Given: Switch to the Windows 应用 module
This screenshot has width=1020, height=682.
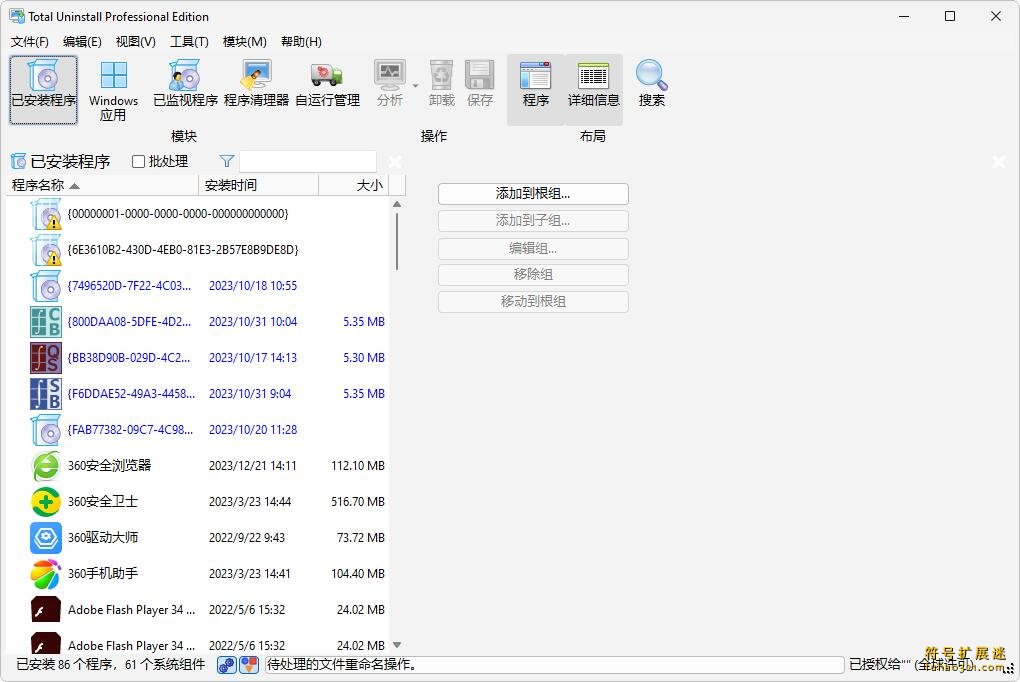Looking at the screenshot, I should coord(114,90).
